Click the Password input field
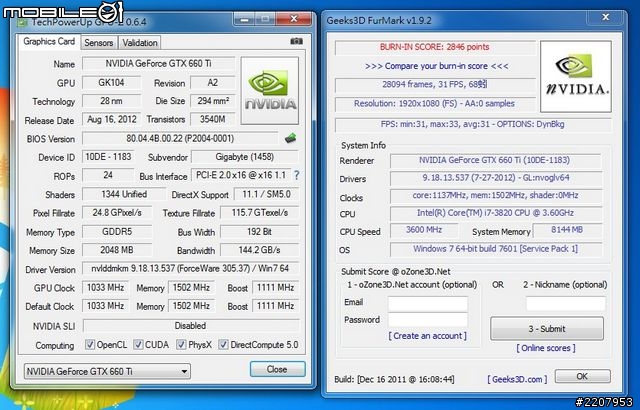This screenshot has width=640, height=410. (x=427, y=320)
